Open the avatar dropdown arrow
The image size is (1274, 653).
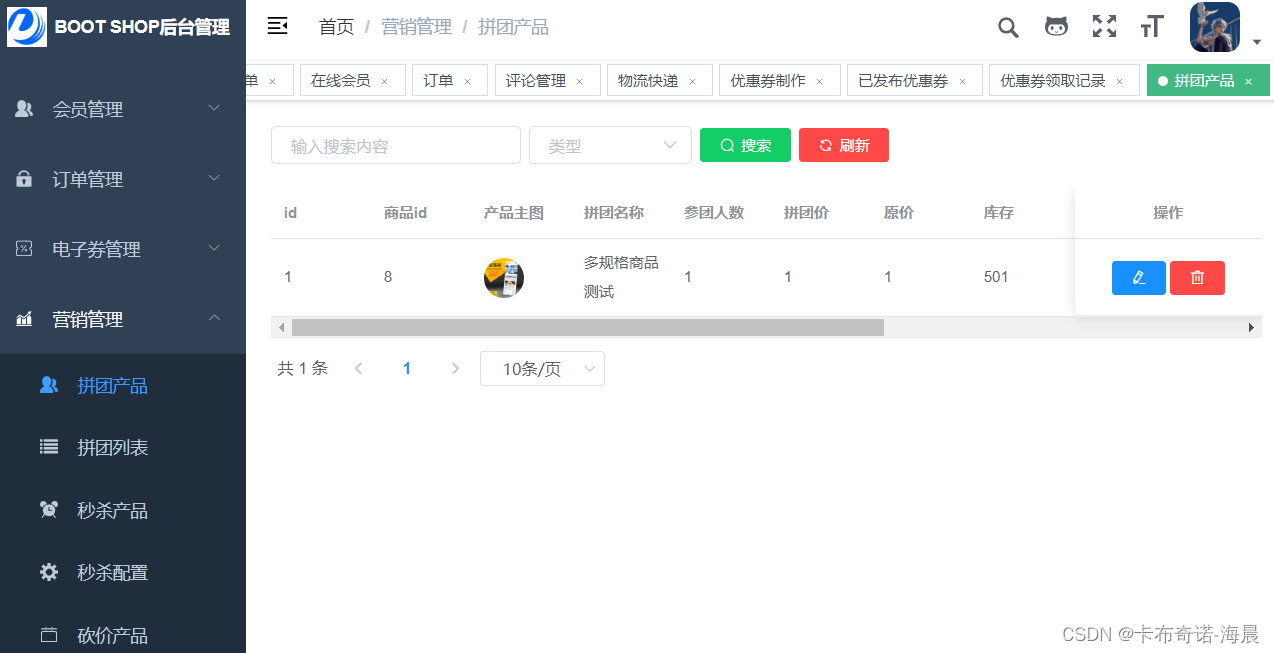click(1255, 40)
